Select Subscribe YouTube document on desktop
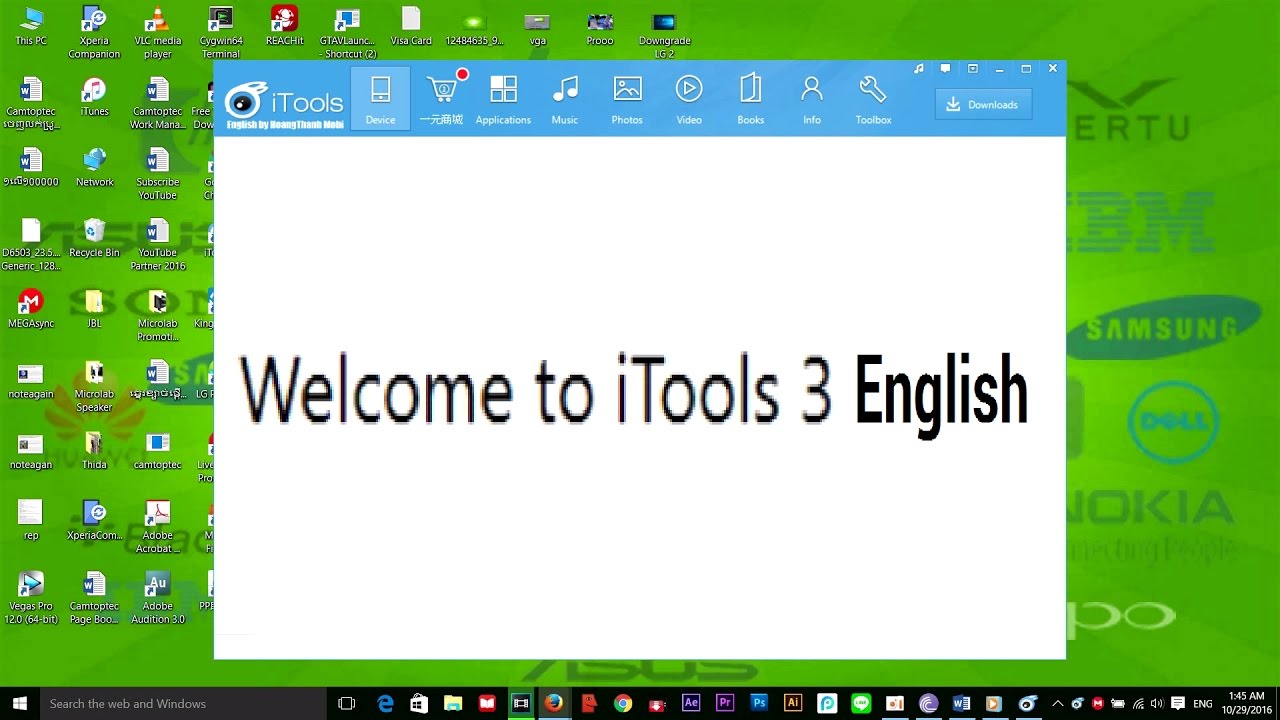 (157, 174)
